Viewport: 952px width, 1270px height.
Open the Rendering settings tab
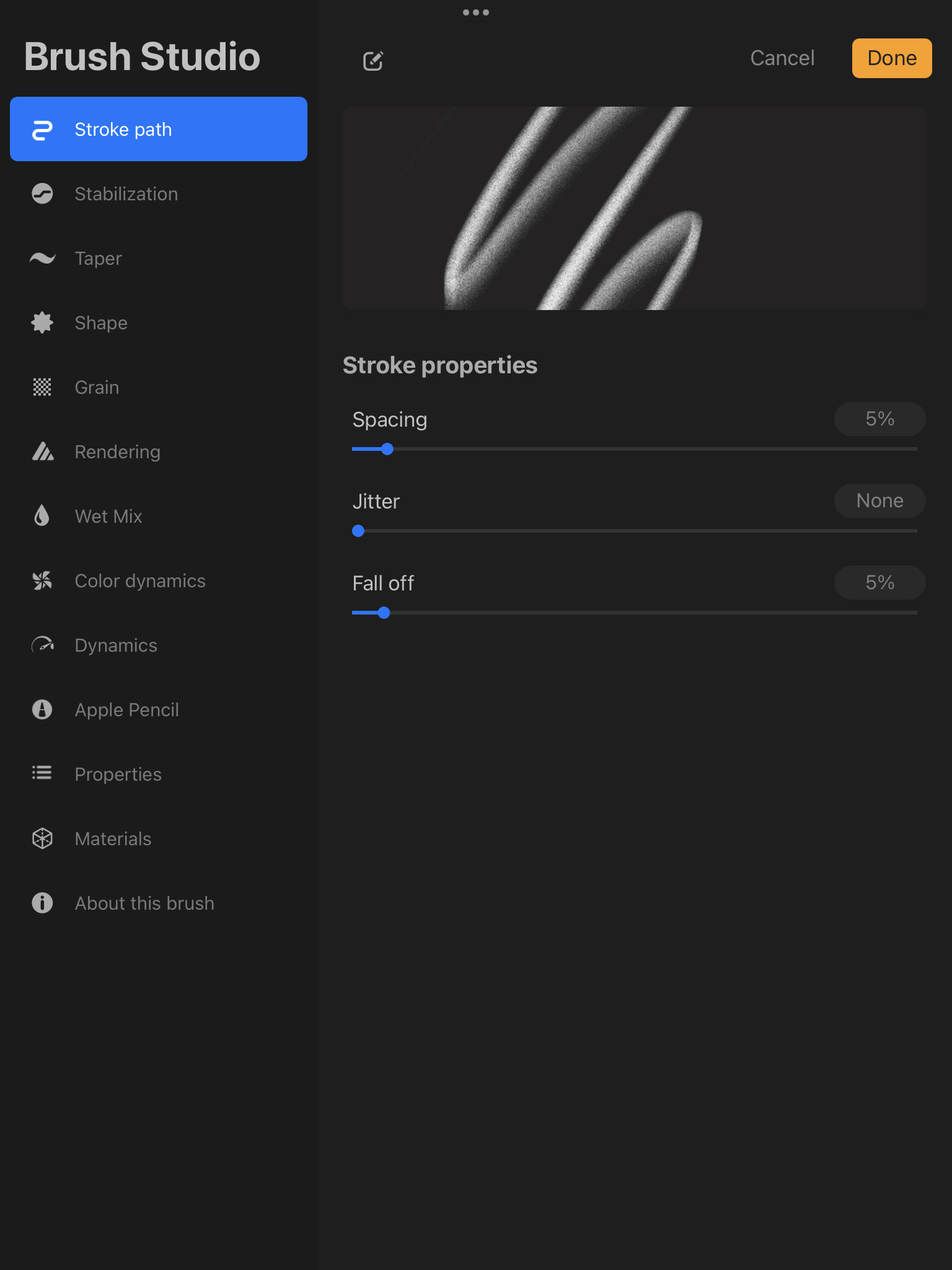(117, 452)
